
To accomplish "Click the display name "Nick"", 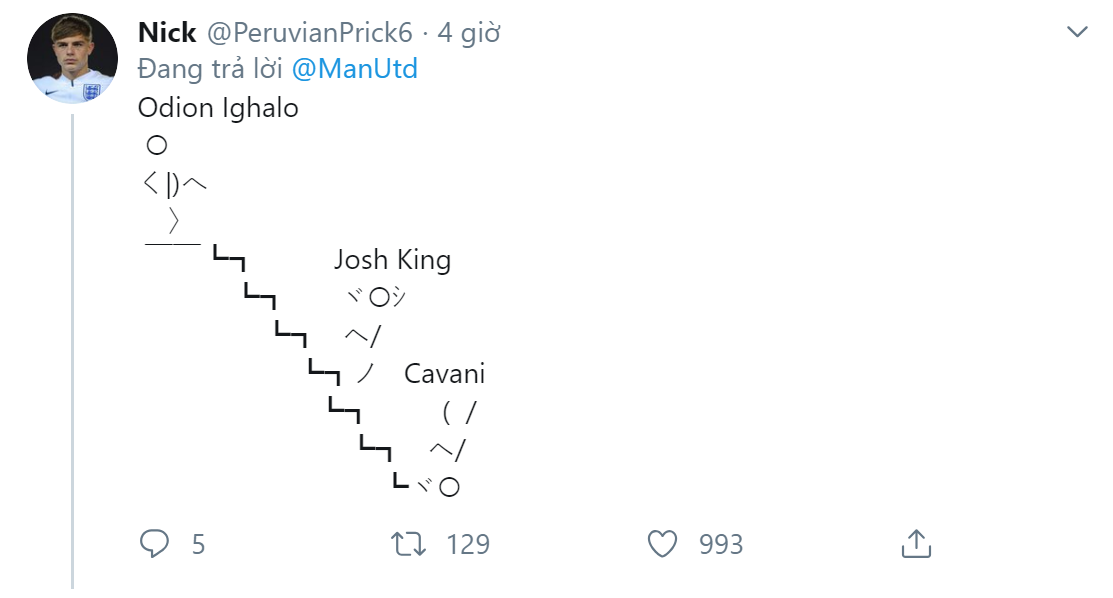I will point(167,33).
